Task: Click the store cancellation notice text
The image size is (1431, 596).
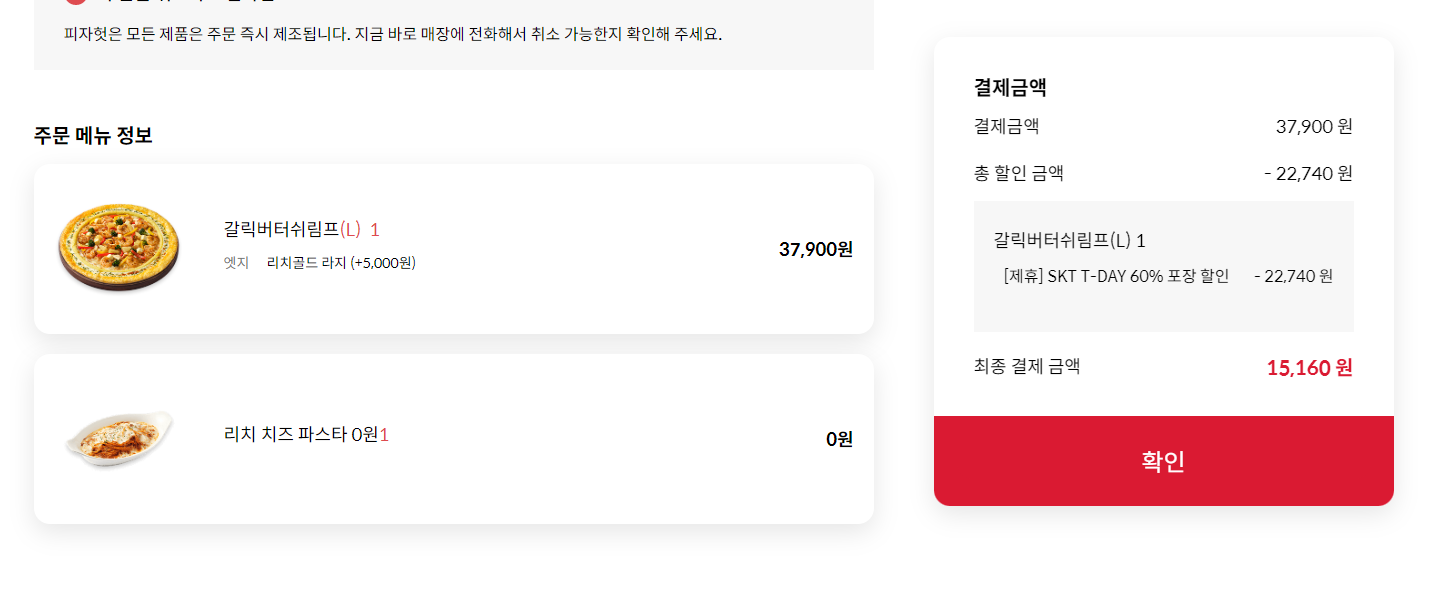Action: pos(392,34)
